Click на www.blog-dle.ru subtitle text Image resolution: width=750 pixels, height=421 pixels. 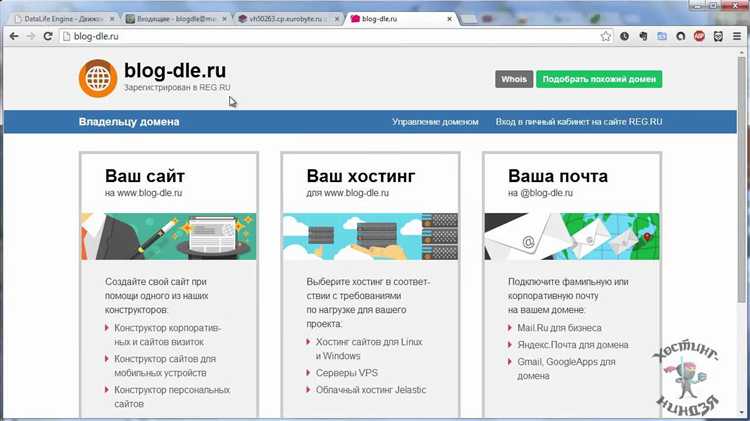click(143, 193)
